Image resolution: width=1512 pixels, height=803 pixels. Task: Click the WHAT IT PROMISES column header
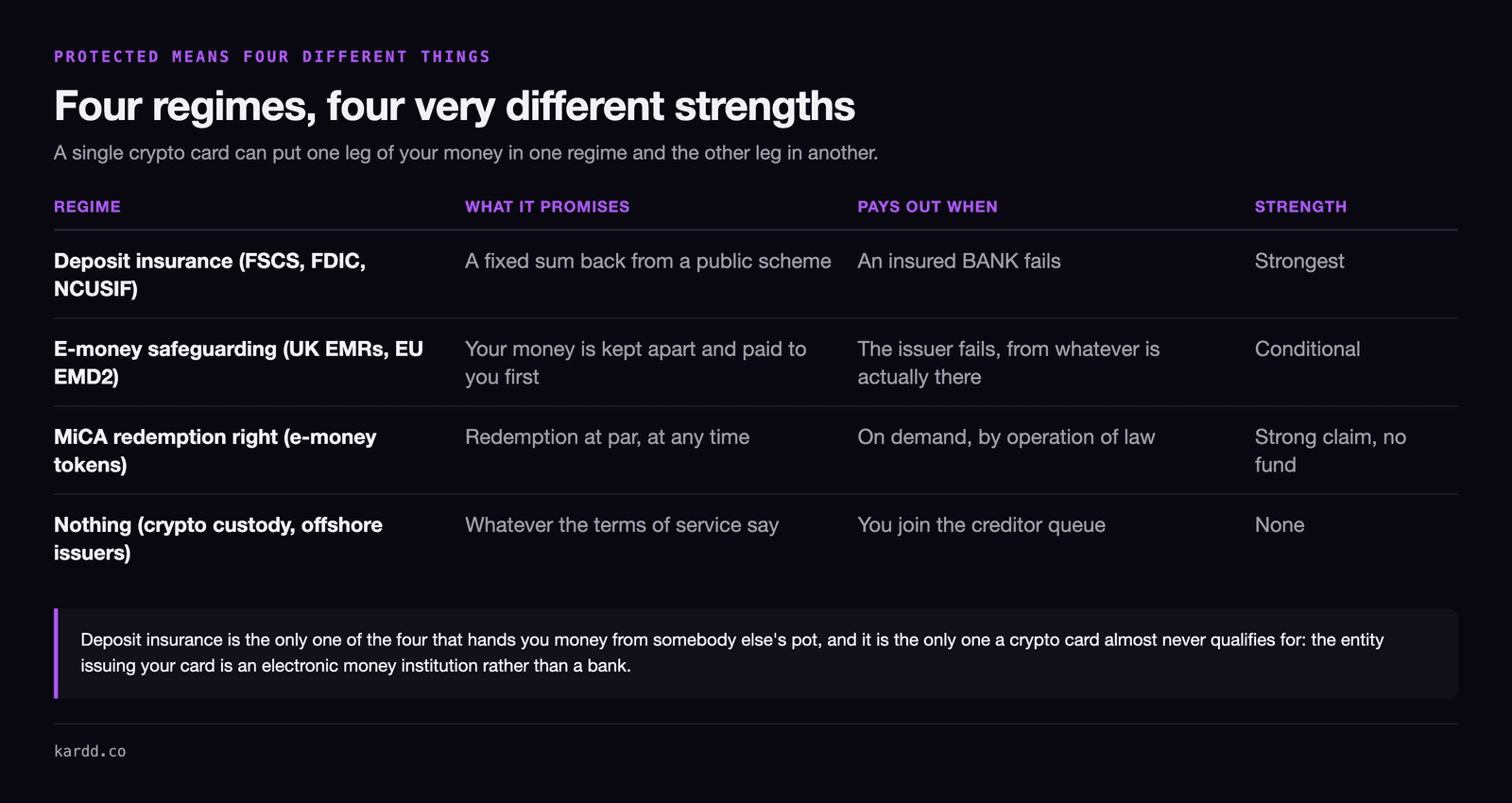click(x=547, y=206)
